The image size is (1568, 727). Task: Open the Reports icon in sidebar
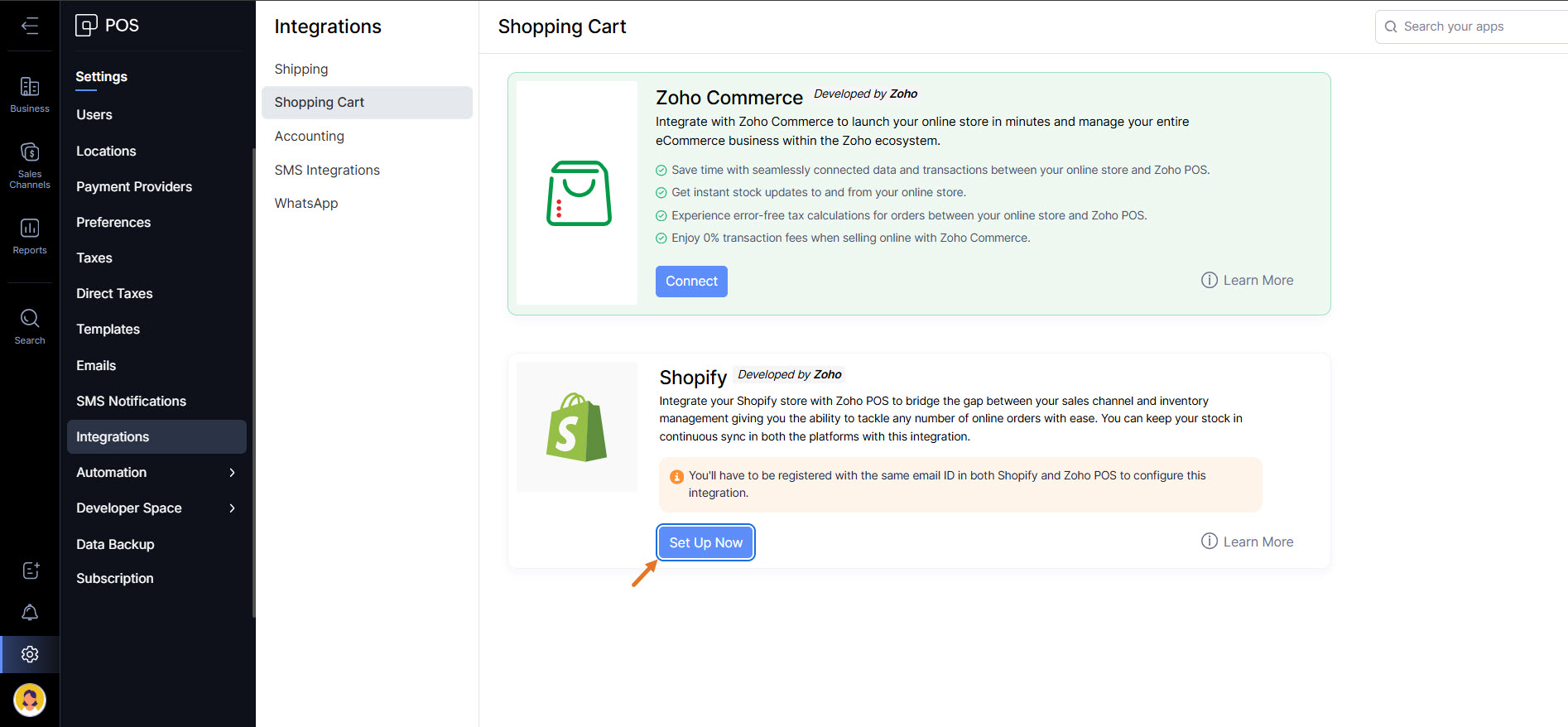[x=30, y=236]
